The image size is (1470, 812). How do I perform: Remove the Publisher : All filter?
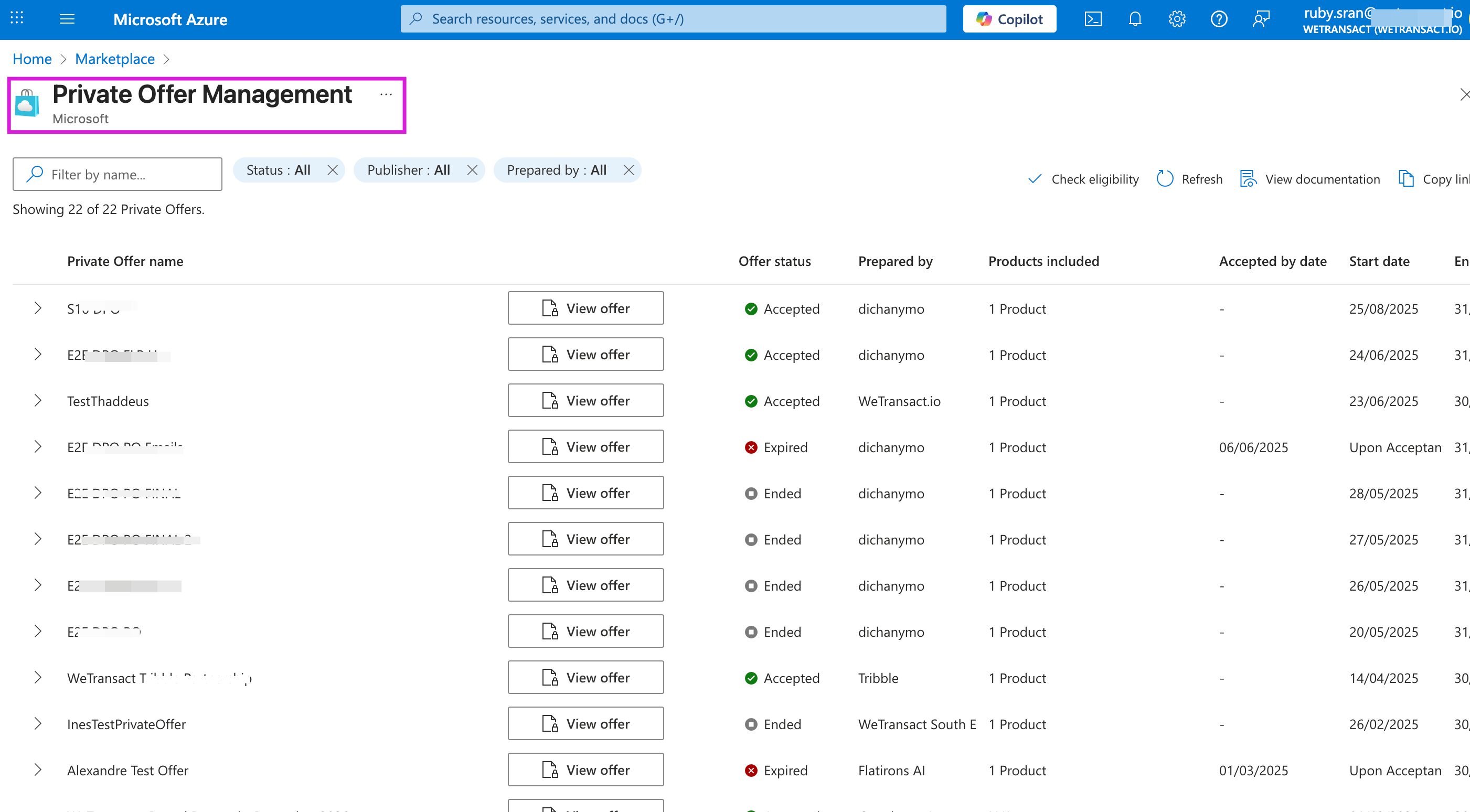(x=472, y=170)
